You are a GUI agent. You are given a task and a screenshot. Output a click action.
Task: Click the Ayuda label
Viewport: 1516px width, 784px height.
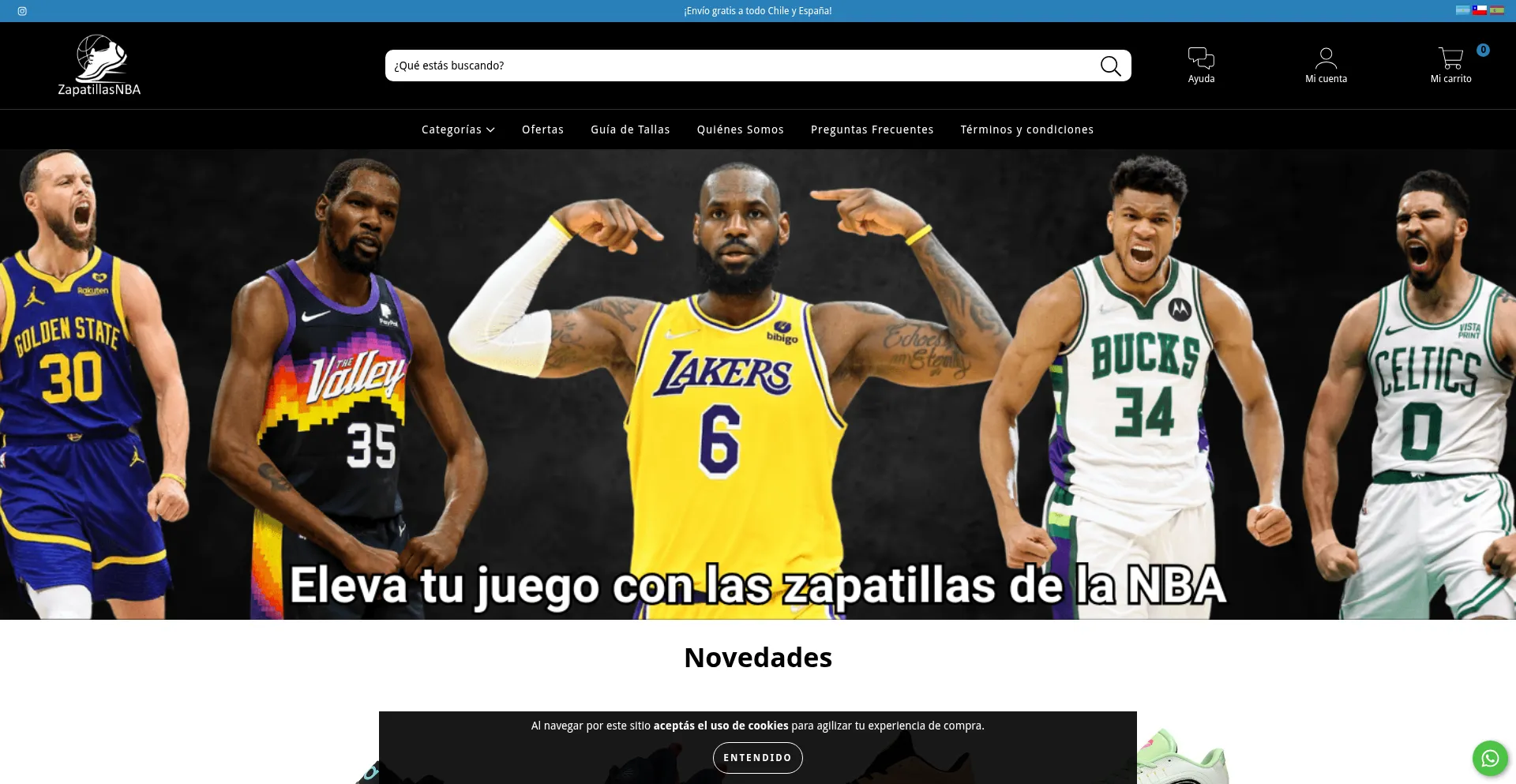pyautogui.click(x=1201, y=79)
